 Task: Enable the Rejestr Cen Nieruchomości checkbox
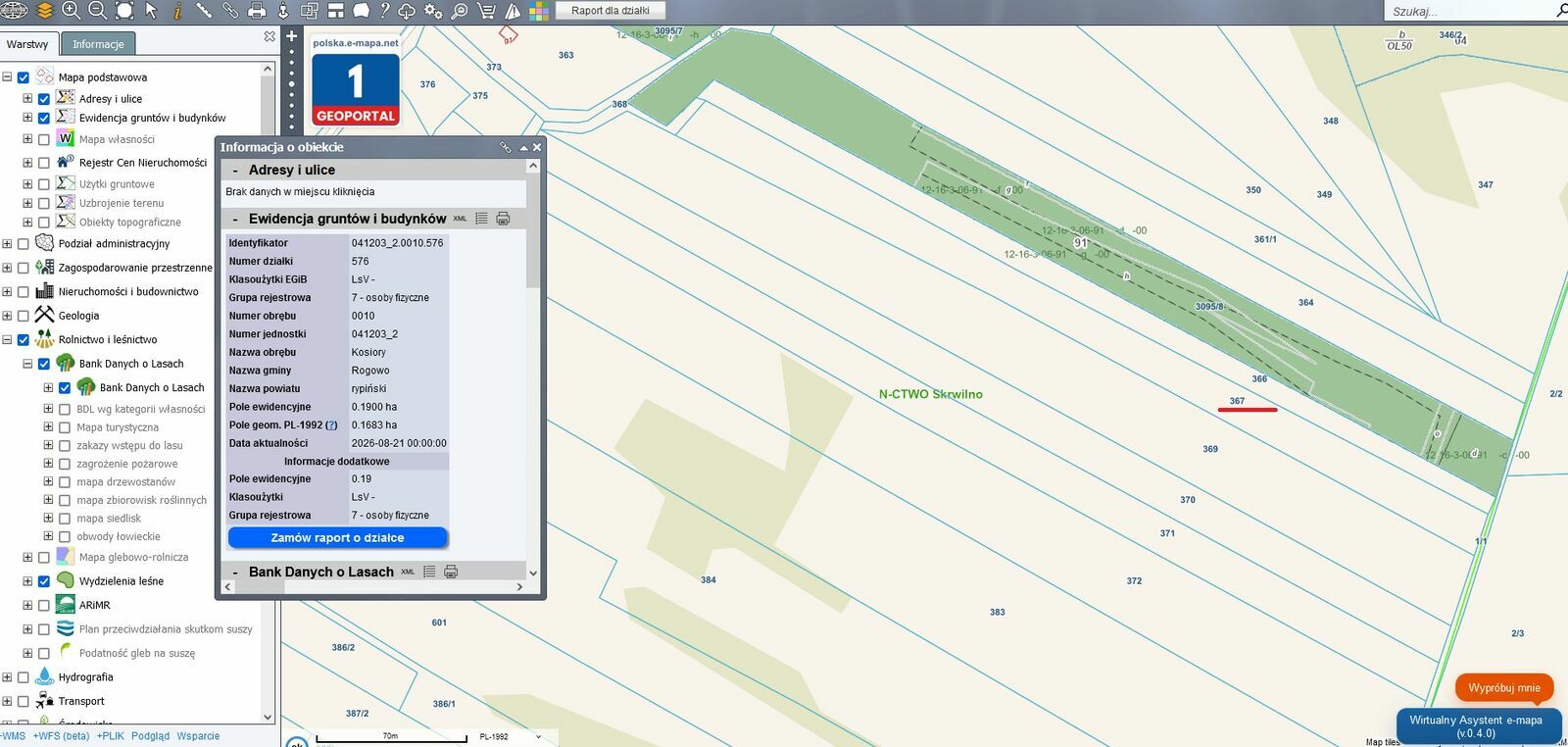[x=44, y=163]
